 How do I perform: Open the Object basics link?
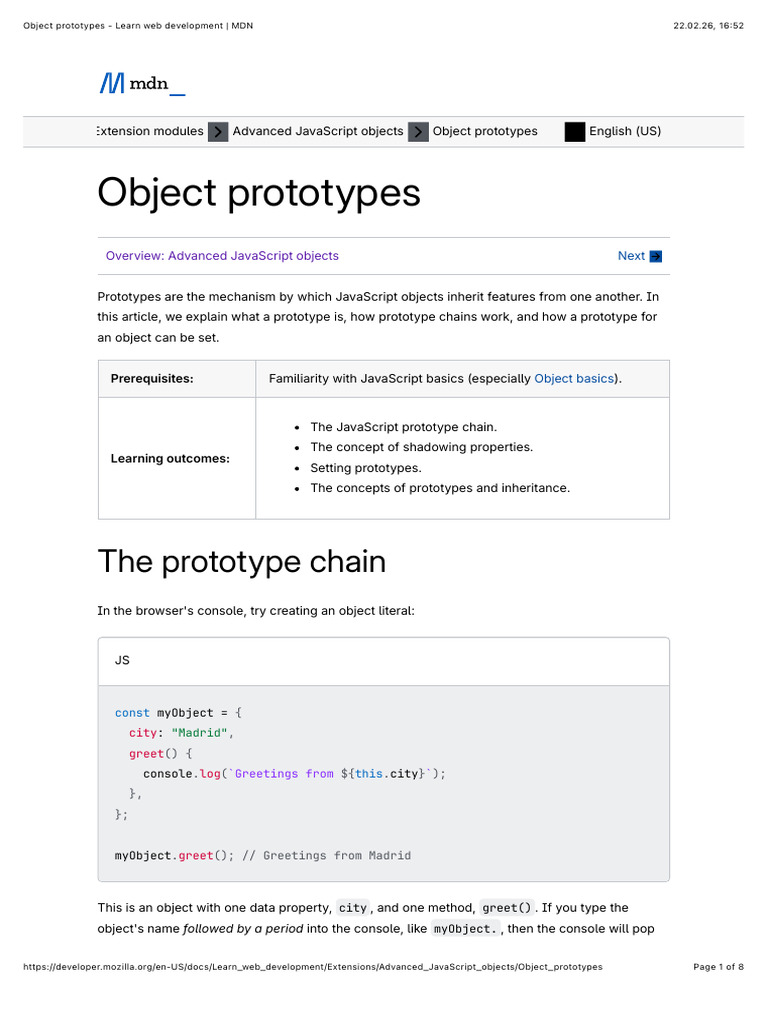tap(575, 379)
